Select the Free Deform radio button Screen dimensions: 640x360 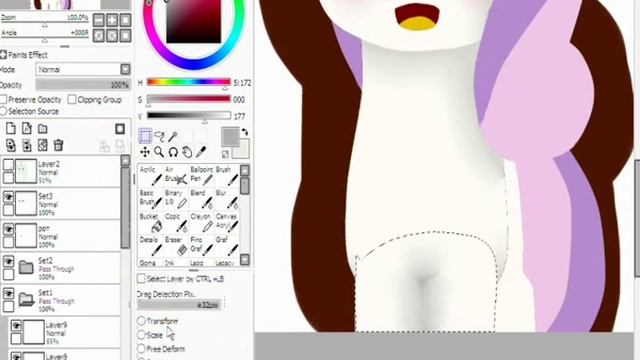(141, 349)
